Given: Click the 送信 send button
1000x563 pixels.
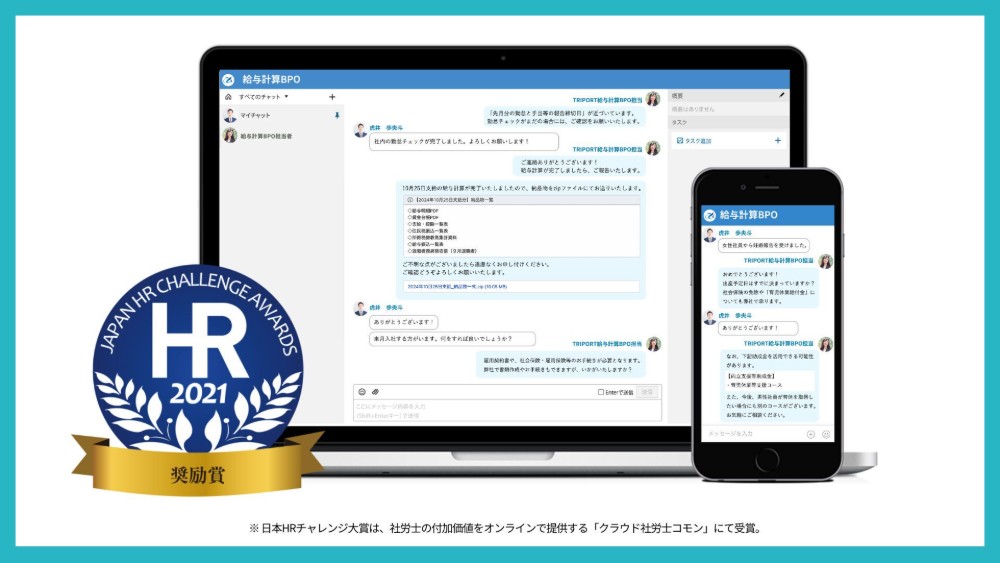Looking at the screenshot, I should coord(647,392).
